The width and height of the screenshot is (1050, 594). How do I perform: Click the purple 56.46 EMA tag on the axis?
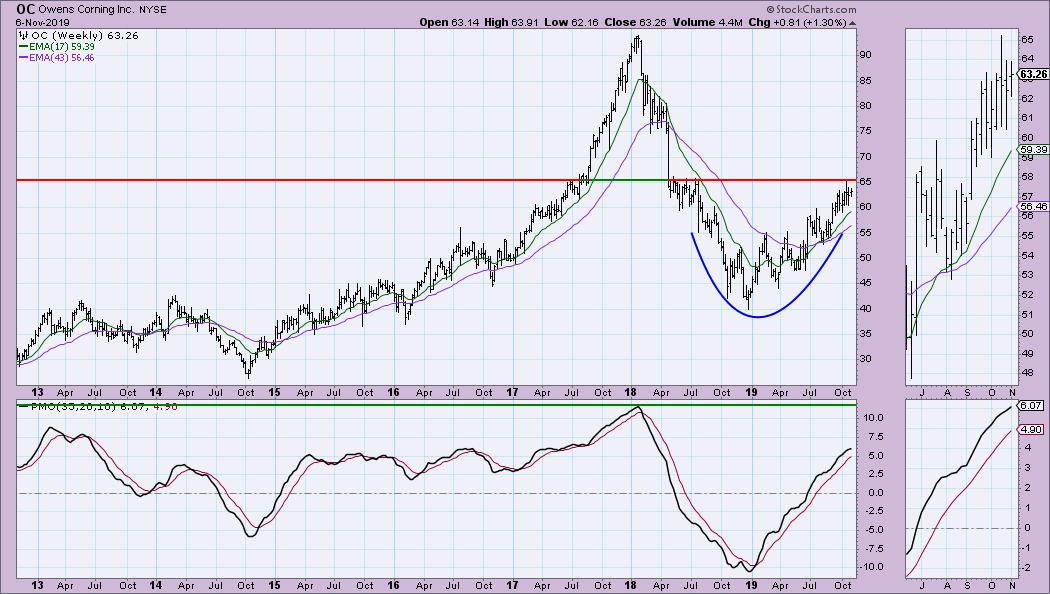1033,207
